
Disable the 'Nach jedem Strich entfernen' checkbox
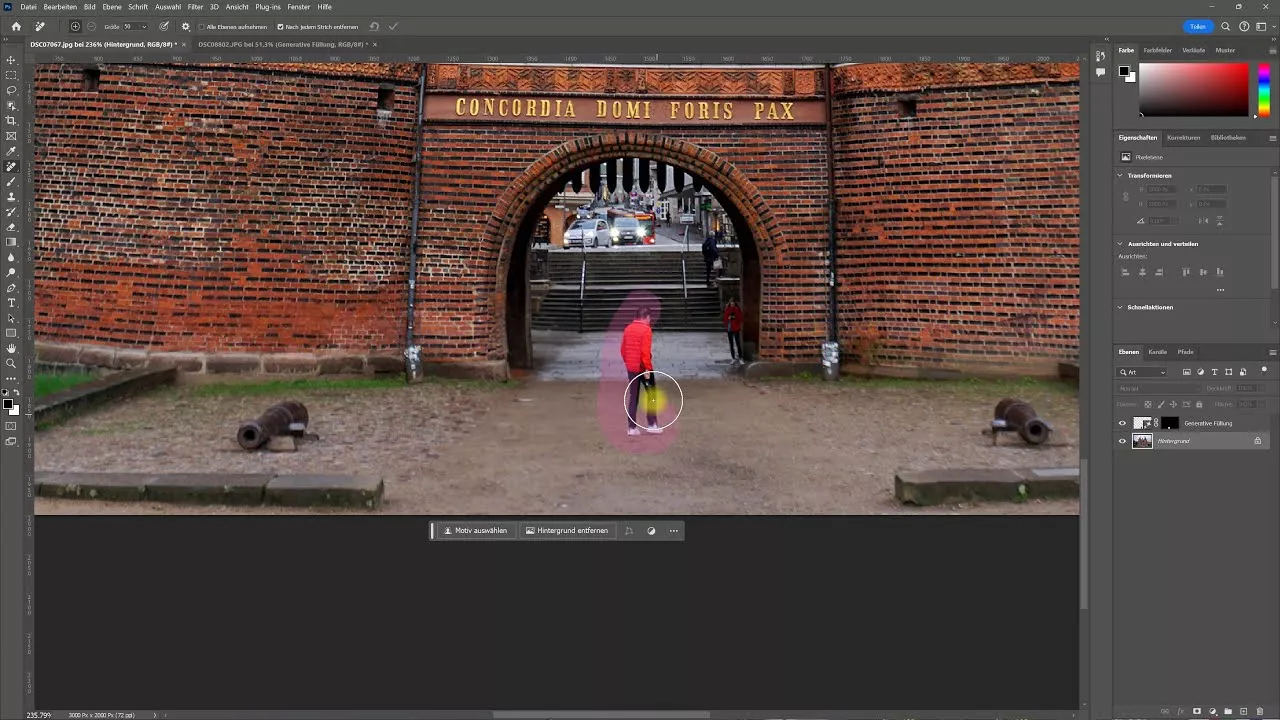tap(281, 27)
